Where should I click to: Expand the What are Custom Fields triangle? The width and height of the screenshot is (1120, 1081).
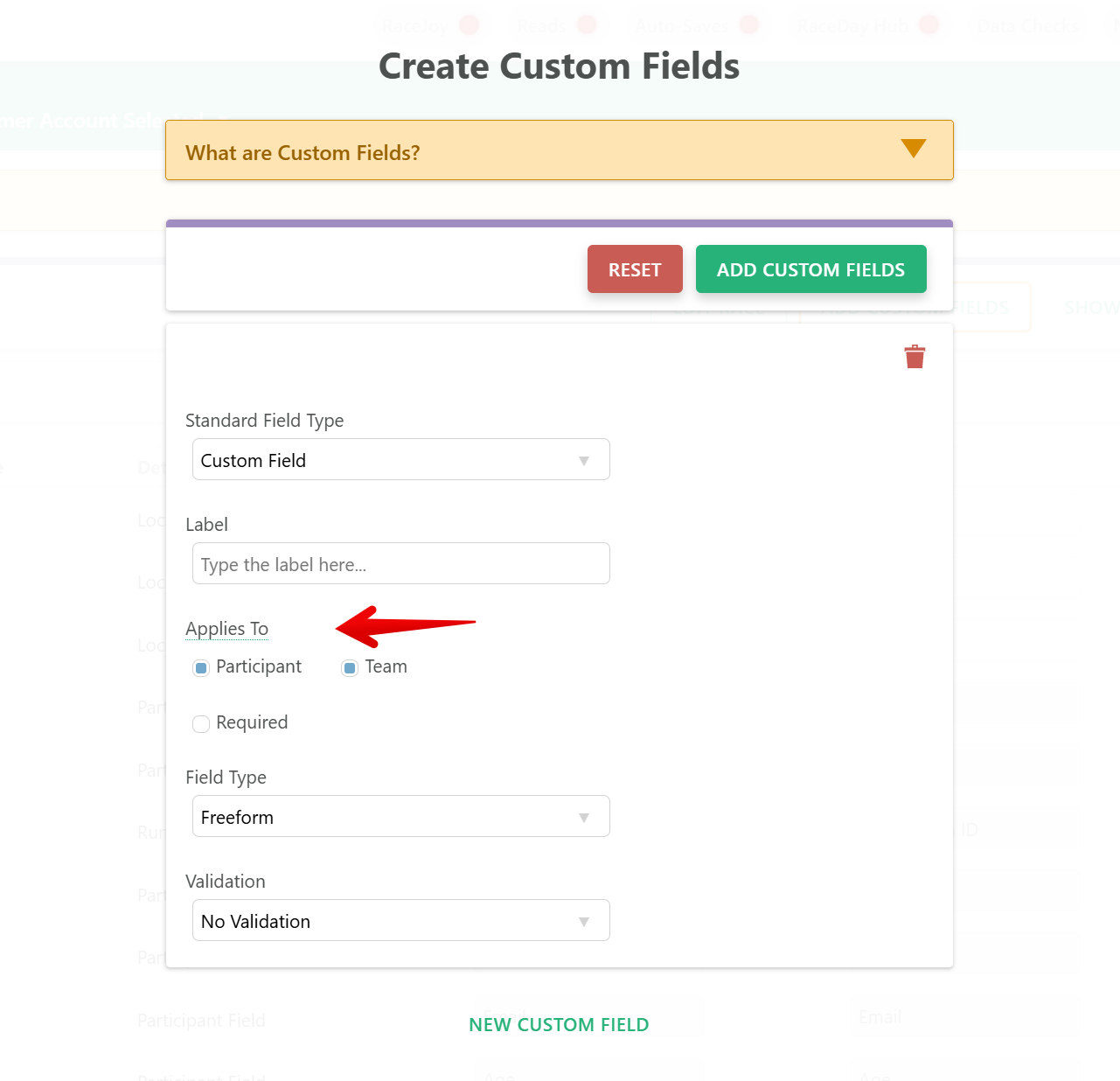914,149
